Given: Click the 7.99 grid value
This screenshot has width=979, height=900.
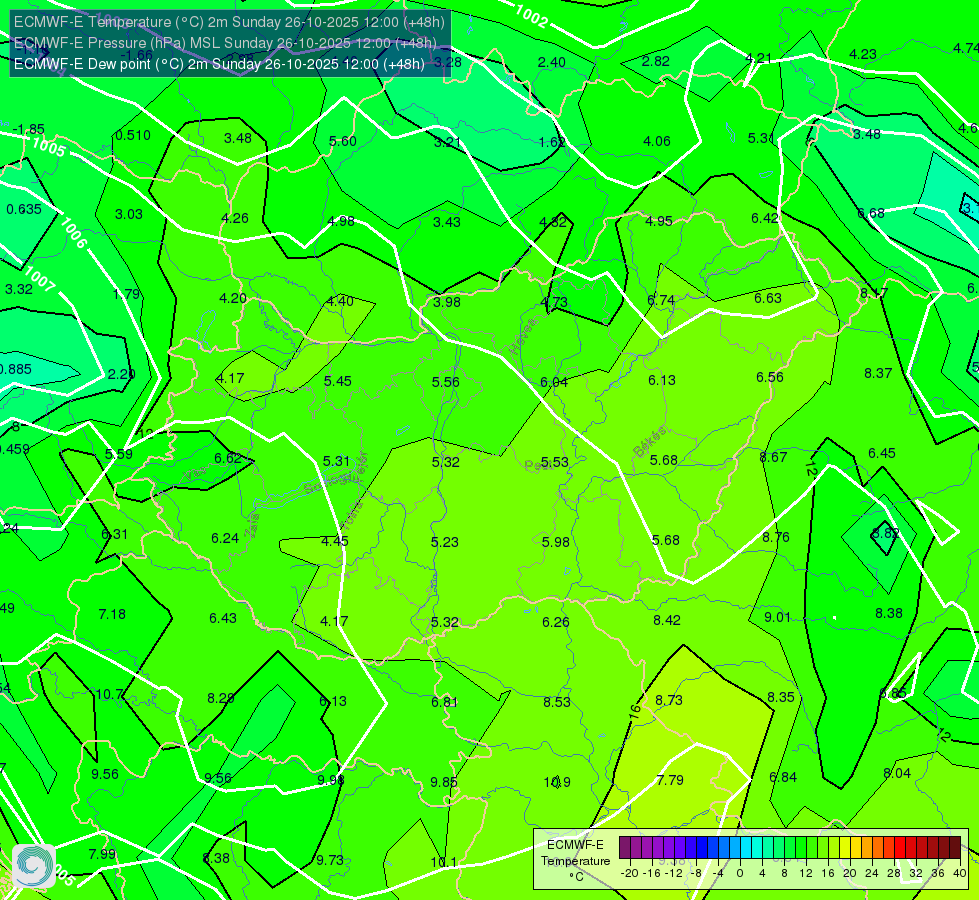Looking at the screenshot, I should tap(102, 854).
